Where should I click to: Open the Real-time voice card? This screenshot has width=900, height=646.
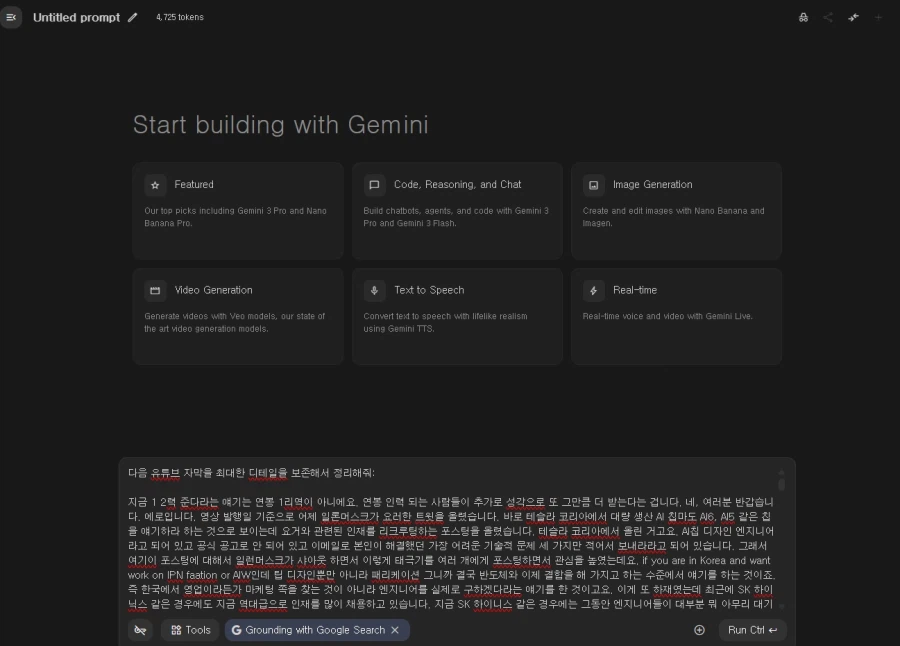pos(676,316)
